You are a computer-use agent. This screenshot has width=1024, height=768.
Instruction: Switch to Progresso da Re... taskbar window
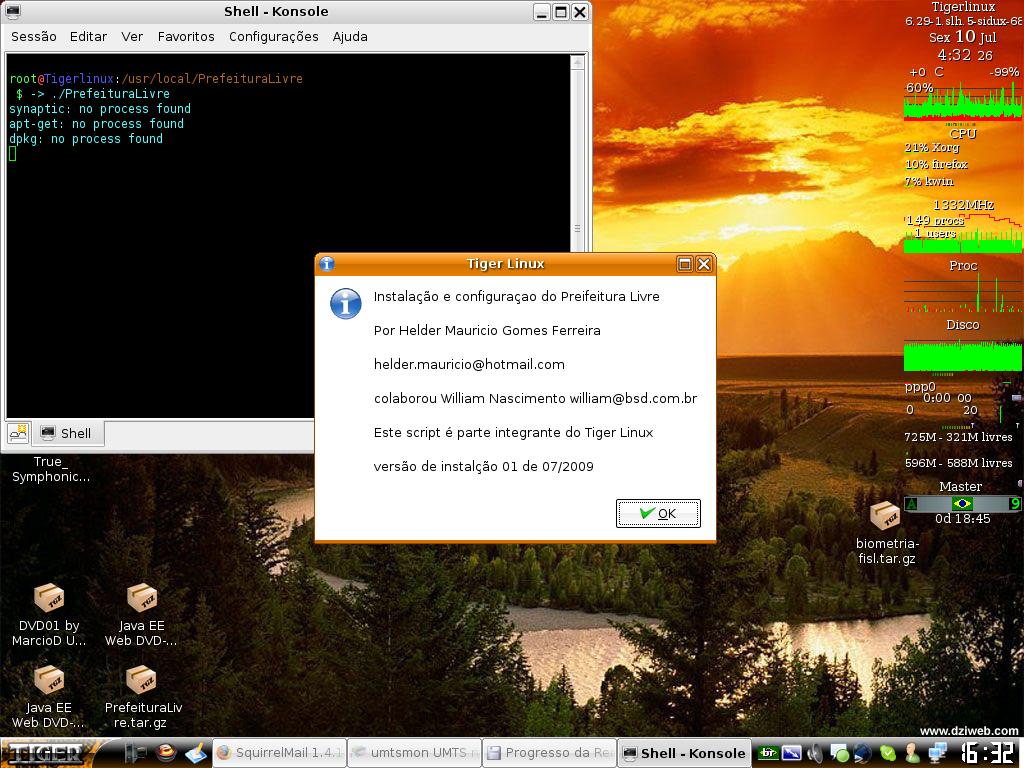(x=549, y=753)
